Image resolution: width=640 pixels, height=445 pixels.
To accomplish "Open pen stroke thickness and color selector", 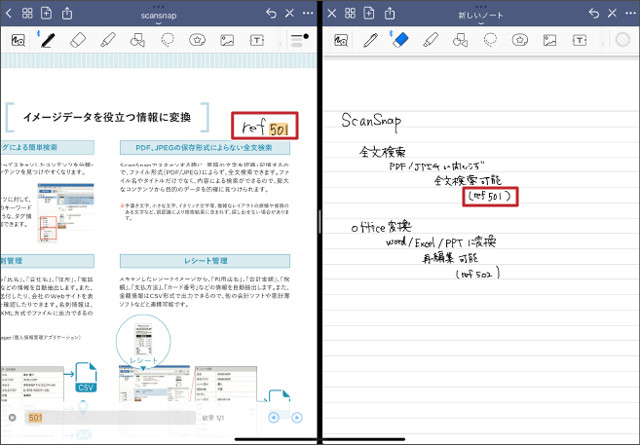I will (x=297, y=40).
